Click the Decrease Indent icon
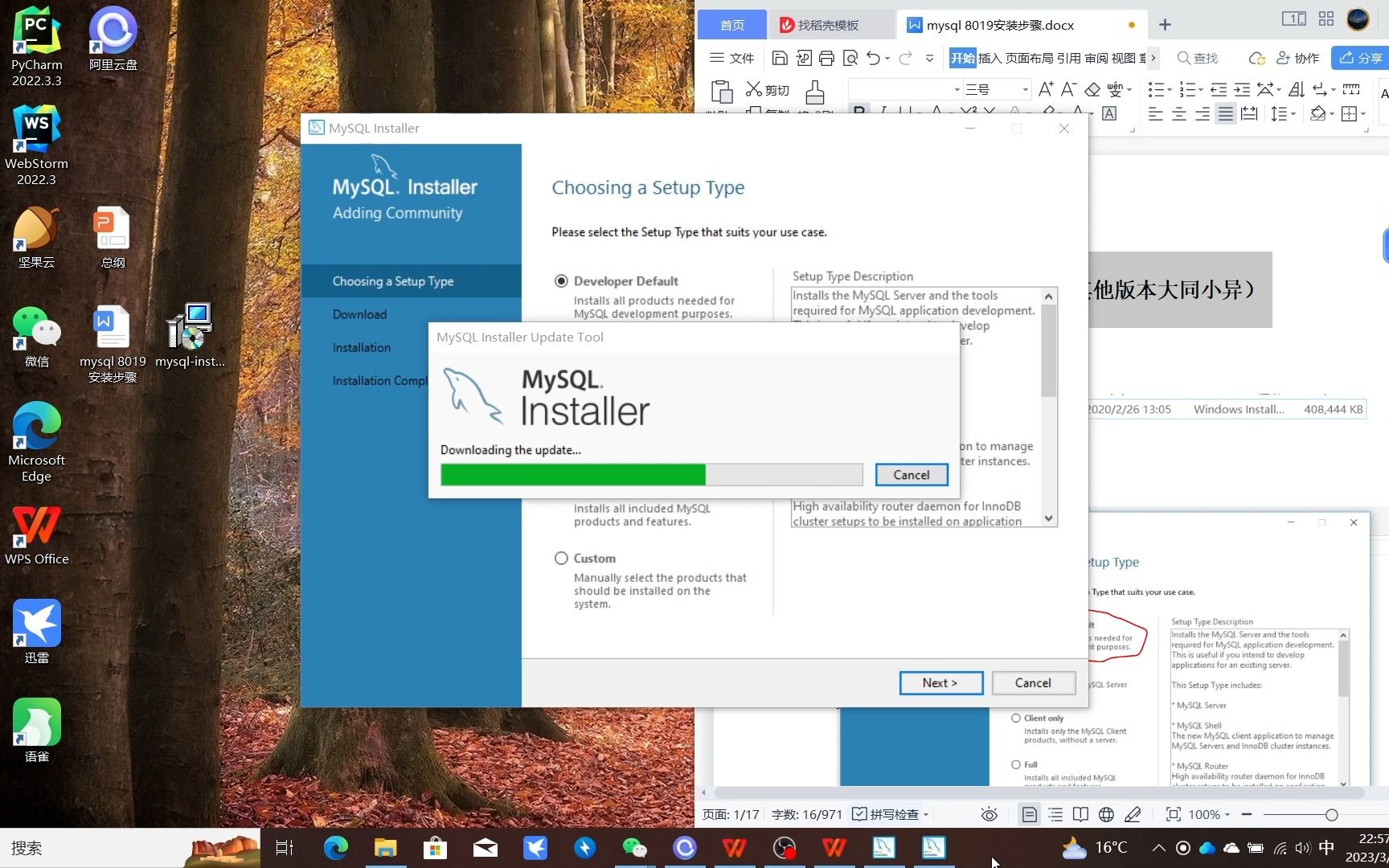Image resolution: width=1389 pixels, height=868 pixels. (1219, 89)
